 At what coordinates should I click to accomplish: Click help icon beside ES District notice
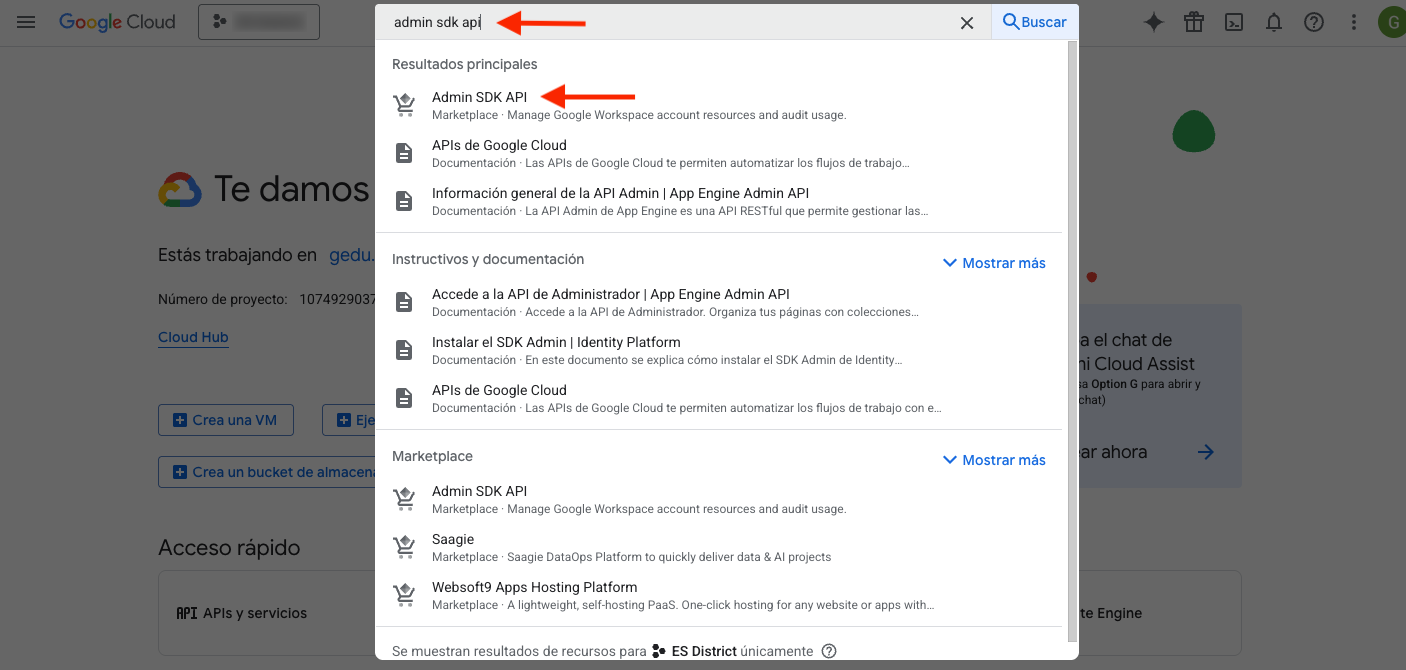pos(828,651)
